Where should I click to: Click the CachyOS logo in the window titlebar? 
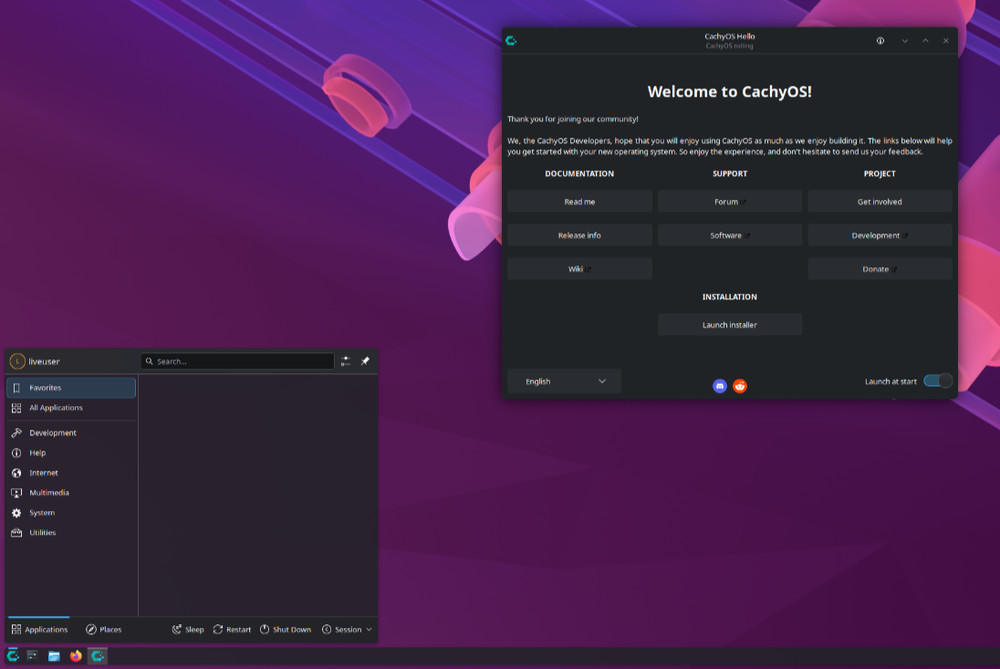tap(512, 40)
